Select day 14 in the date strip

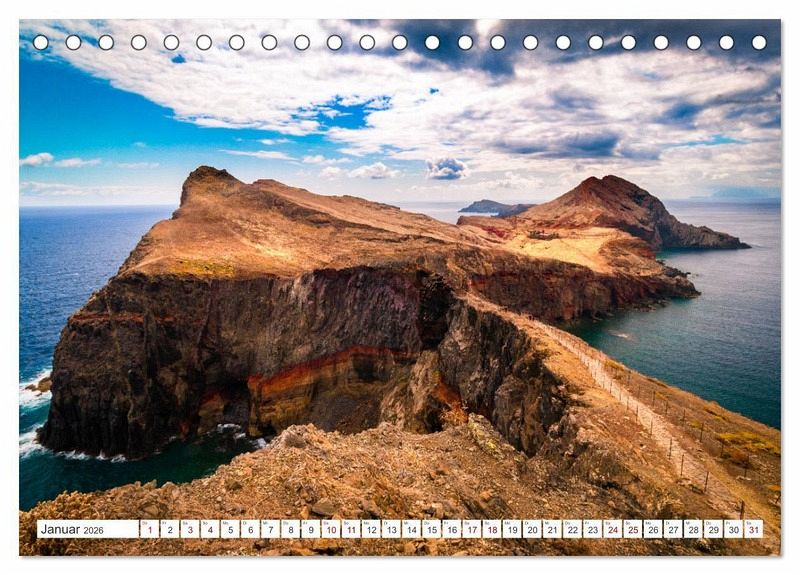click(412, 529)
